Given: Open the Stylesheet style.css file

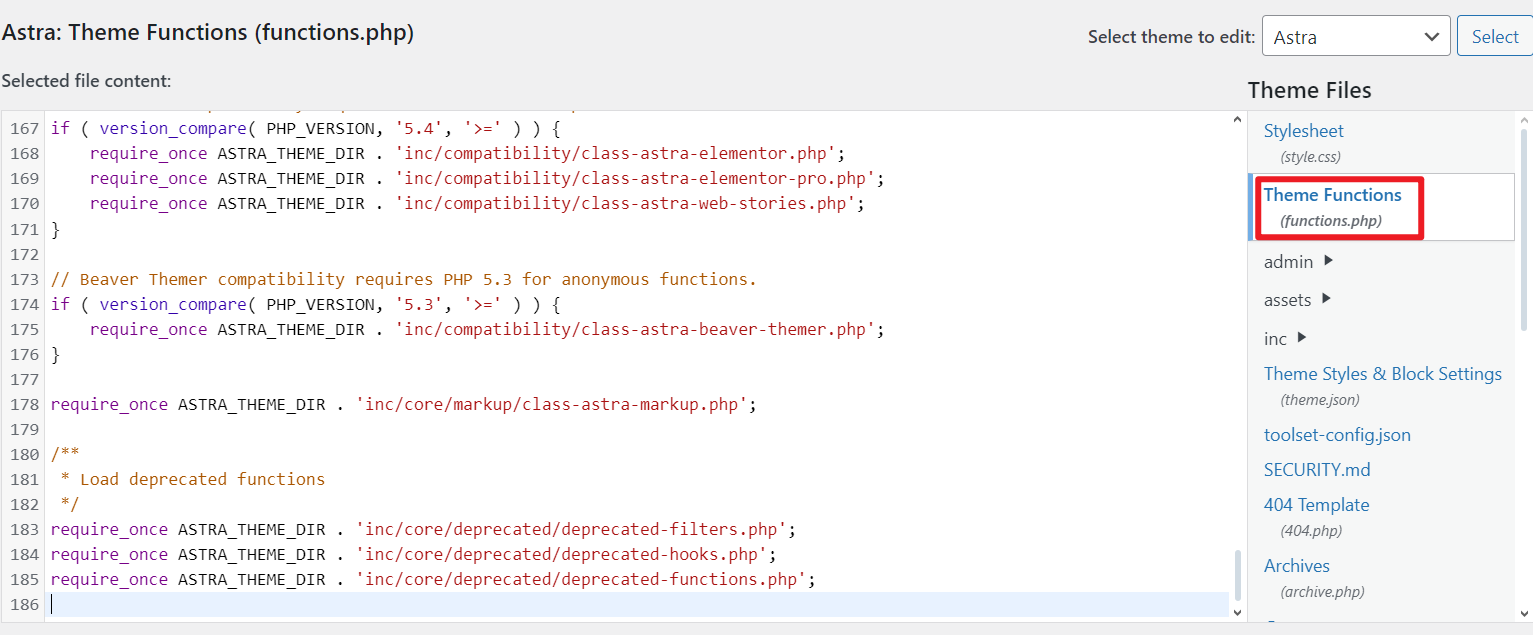Looking at the screenshot, I should click(x=1303, y=130).
